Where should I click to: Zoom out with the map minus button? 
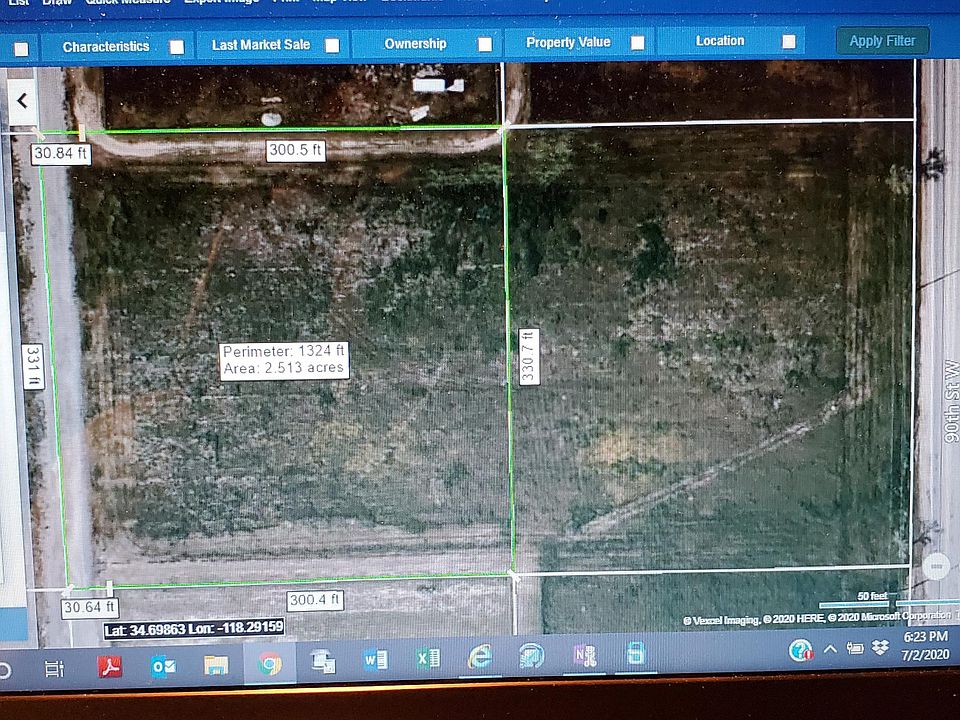[936, 566]
